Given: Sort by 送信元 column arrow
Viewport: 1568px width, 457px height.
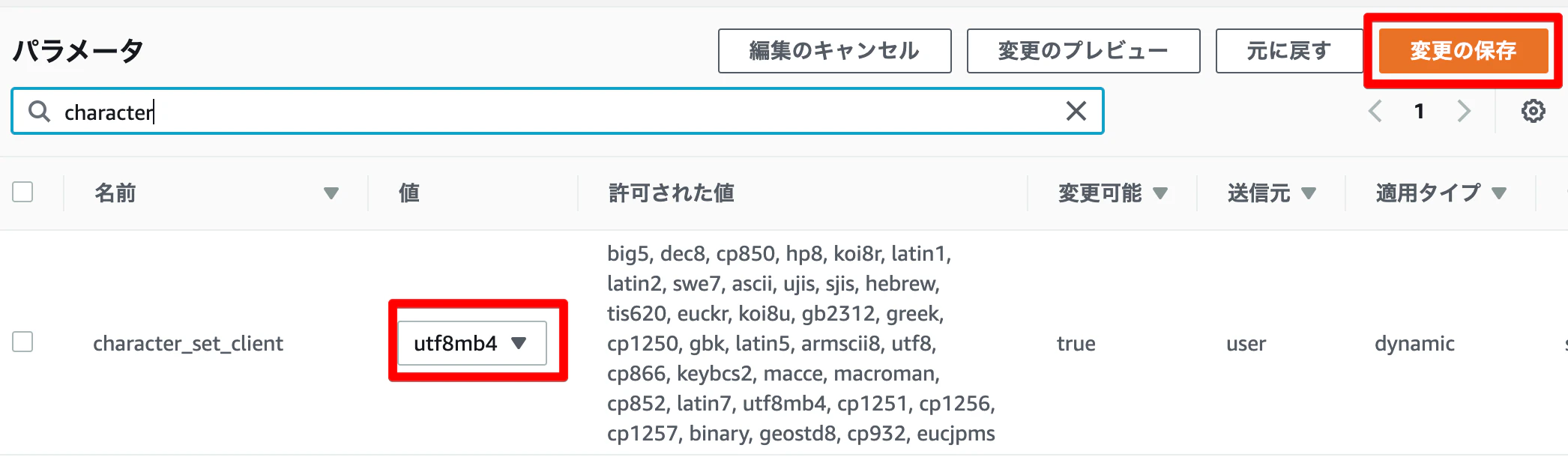Looking at the screenshot, I should (1309, 193).
